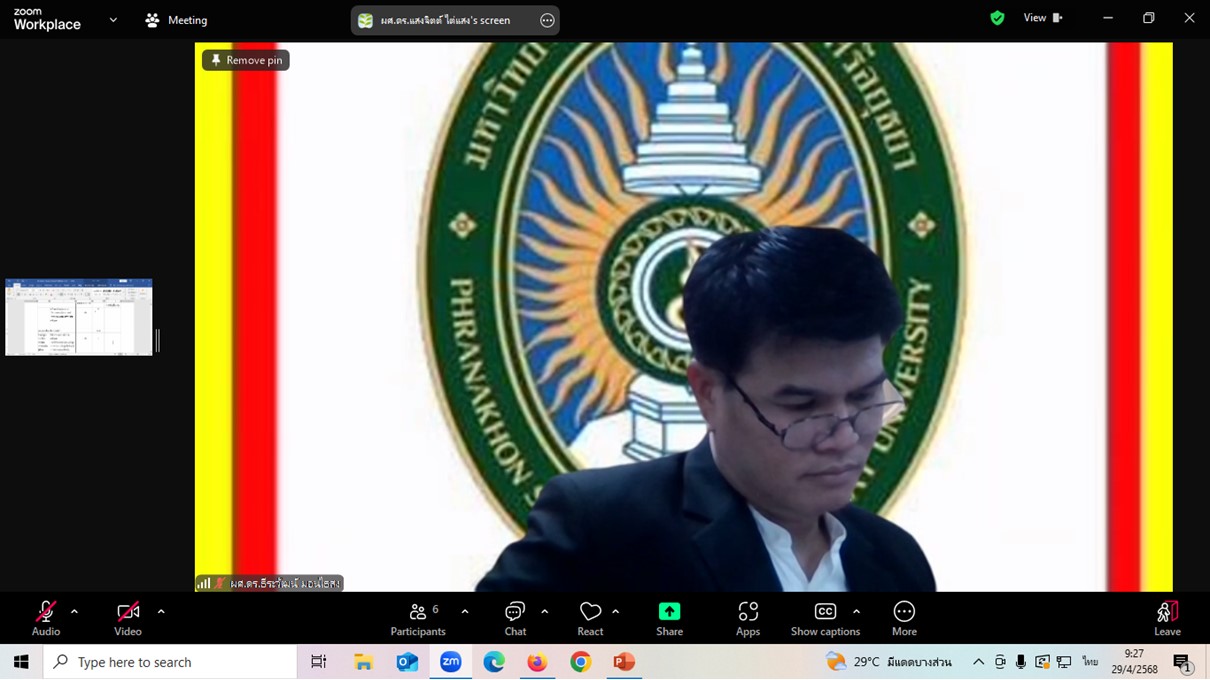Open encryption shield info icon

[997, 18]
